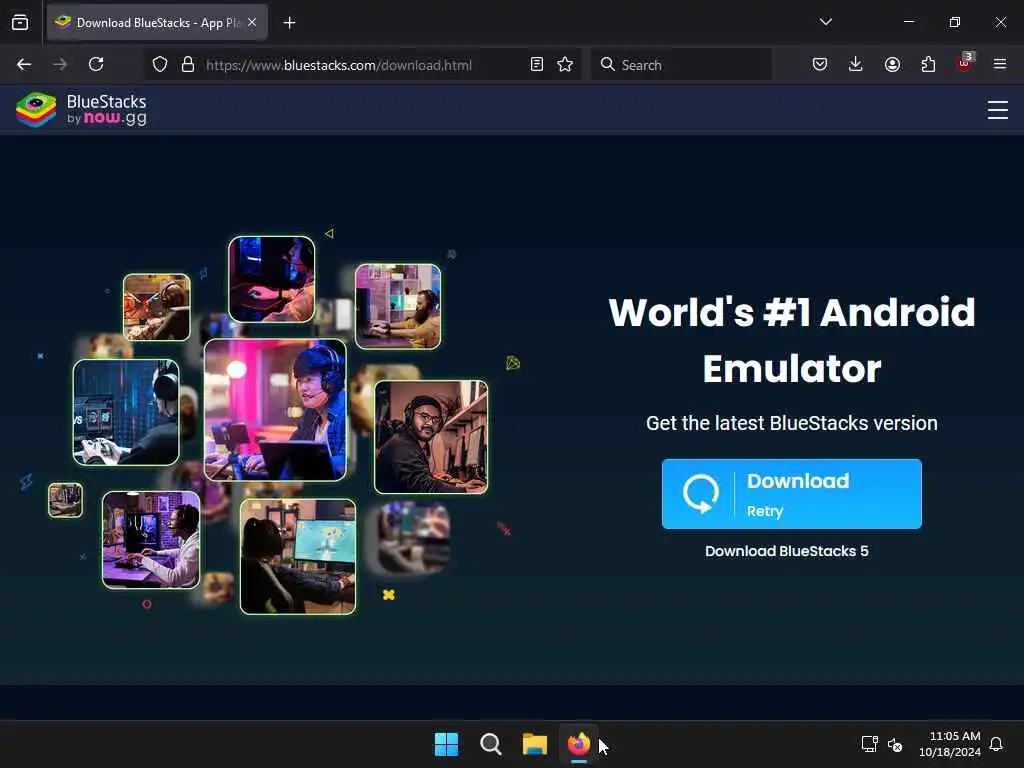This screenshot has width=1024, height=768.
Task: Toggle reader view icon in address bar
Action: [x=537, y=64]
